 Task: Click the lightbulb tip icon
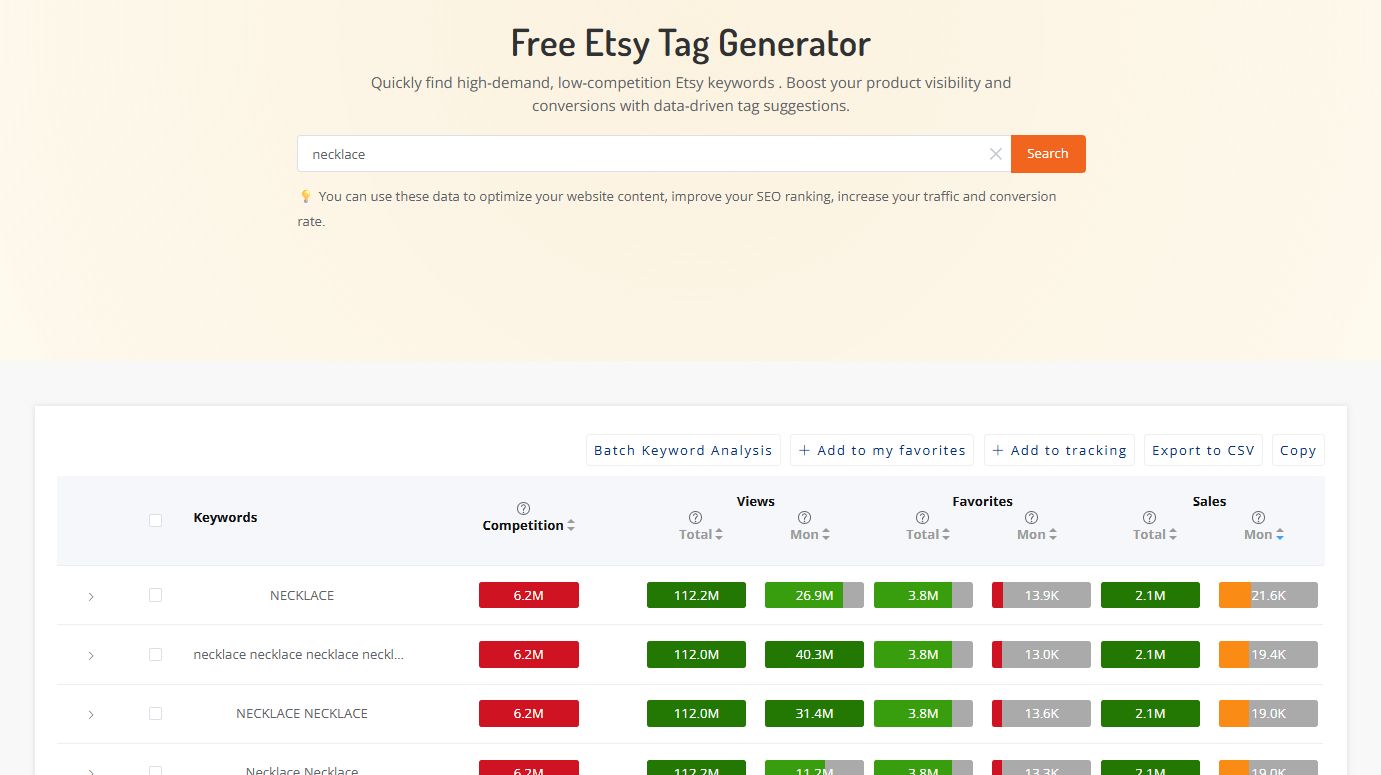point(304,196)
